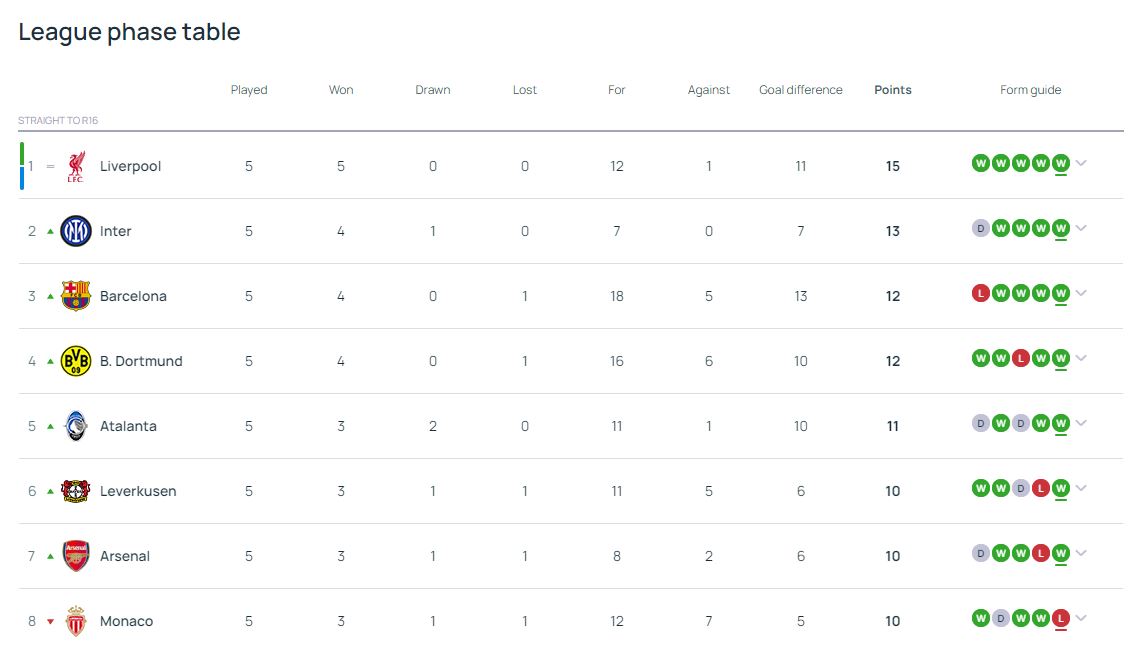Click Monaco's latest loss form badge

pyautogui.click(x=1061, y=618)
